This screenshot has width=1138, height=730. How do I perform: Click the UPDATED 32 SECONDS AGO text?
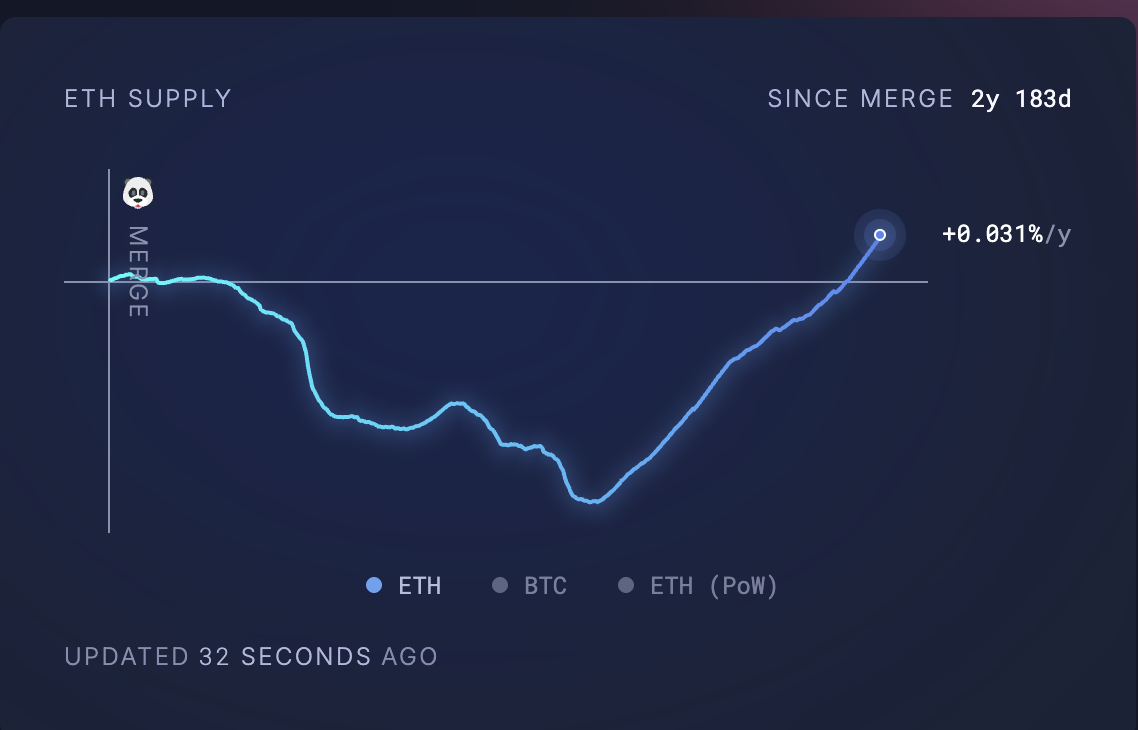point(251,657)
